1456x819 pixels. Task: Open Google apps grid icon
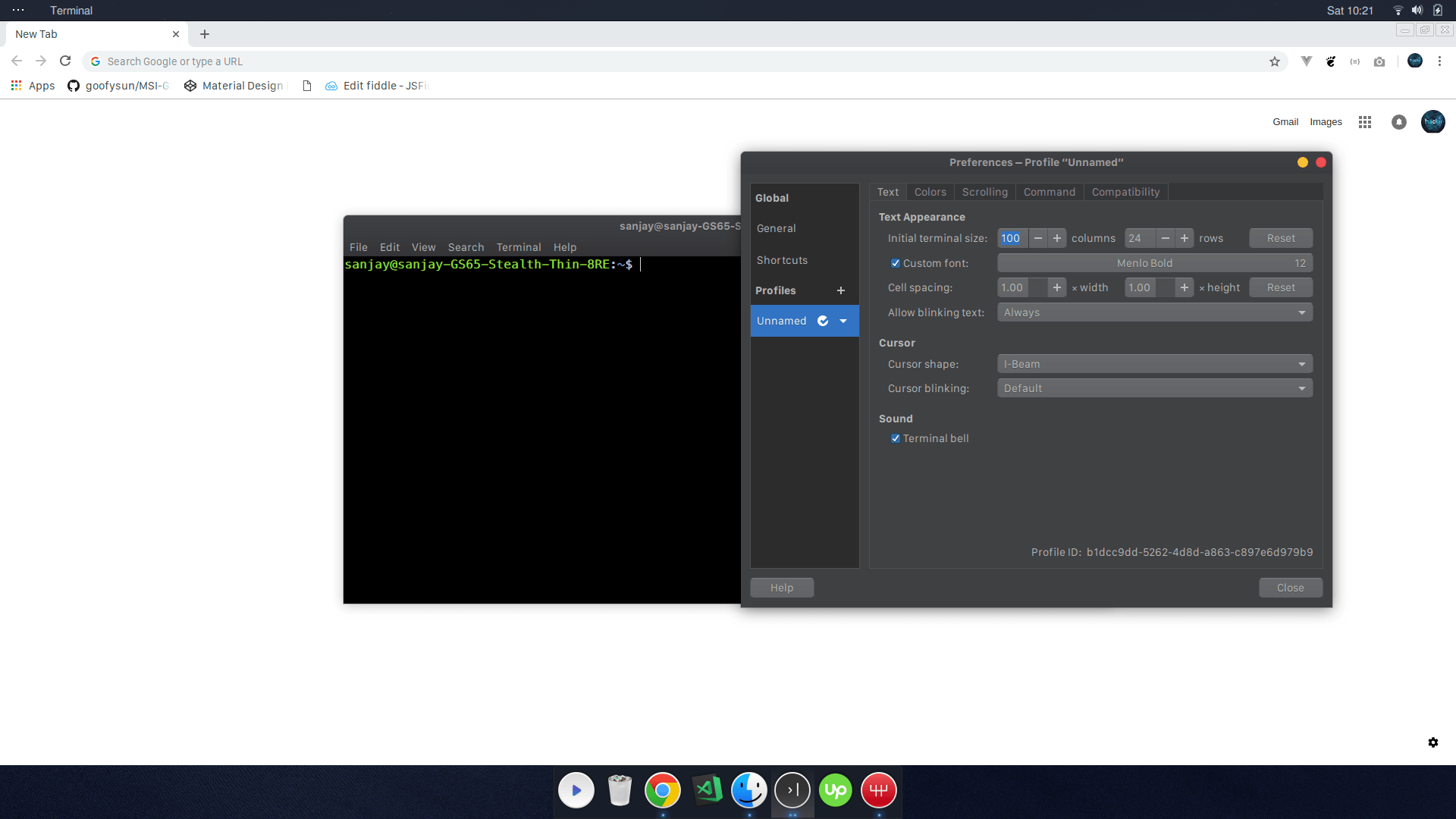[x=1365, y=122]
